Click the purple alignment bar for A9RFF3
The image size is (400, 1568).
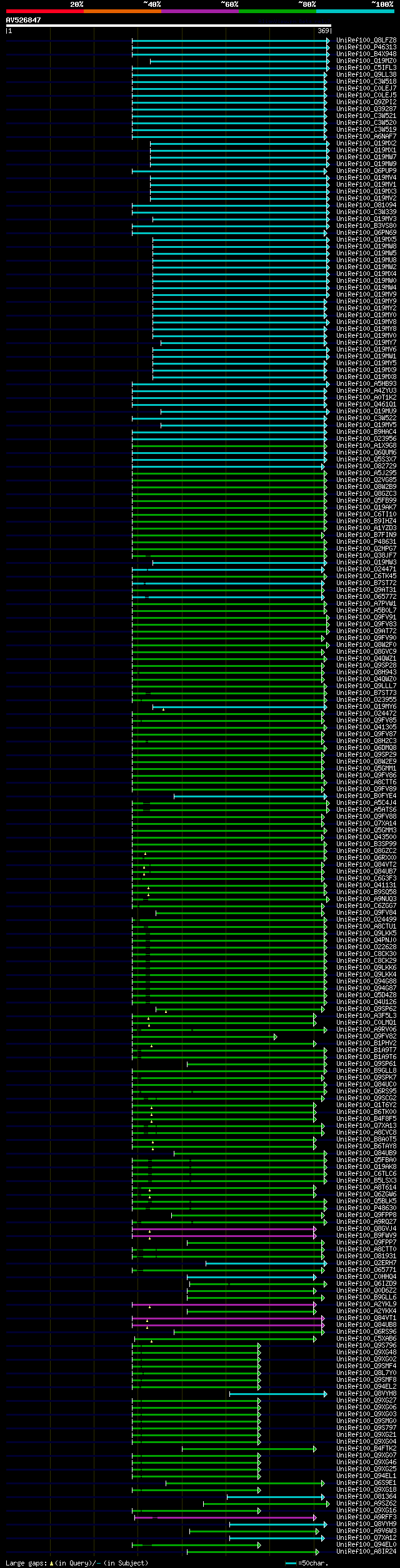click(226, 1517)
